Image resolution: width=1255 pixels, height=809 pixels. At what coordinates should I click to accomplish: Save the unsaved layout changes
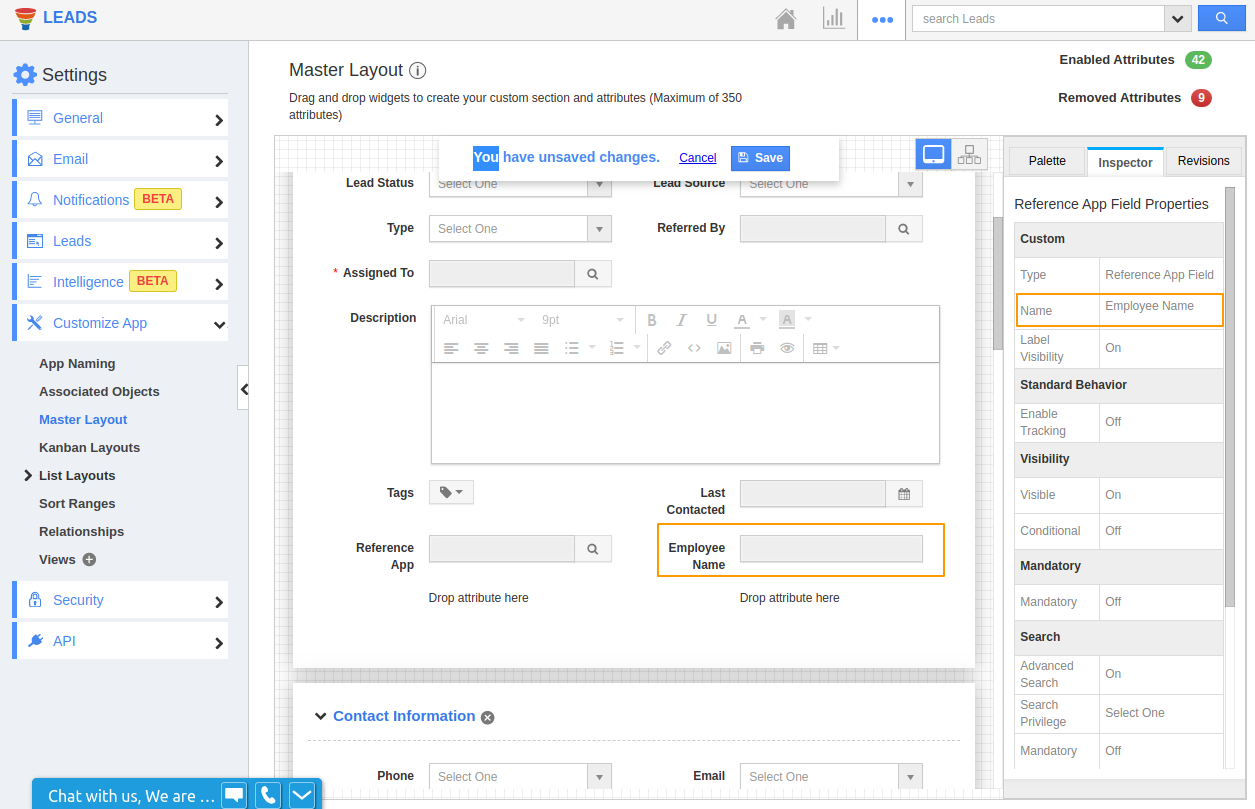tap(760, 158)
